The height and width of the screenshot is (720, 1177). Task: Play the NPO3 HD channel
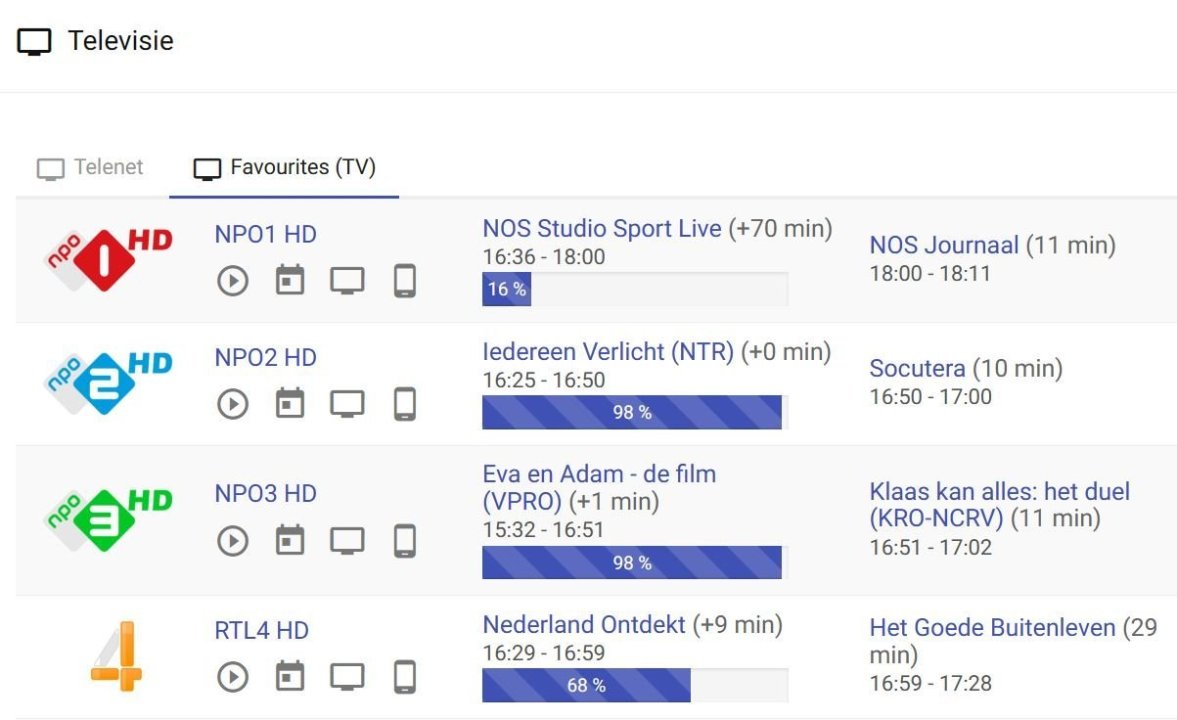(x=233, y=541)
